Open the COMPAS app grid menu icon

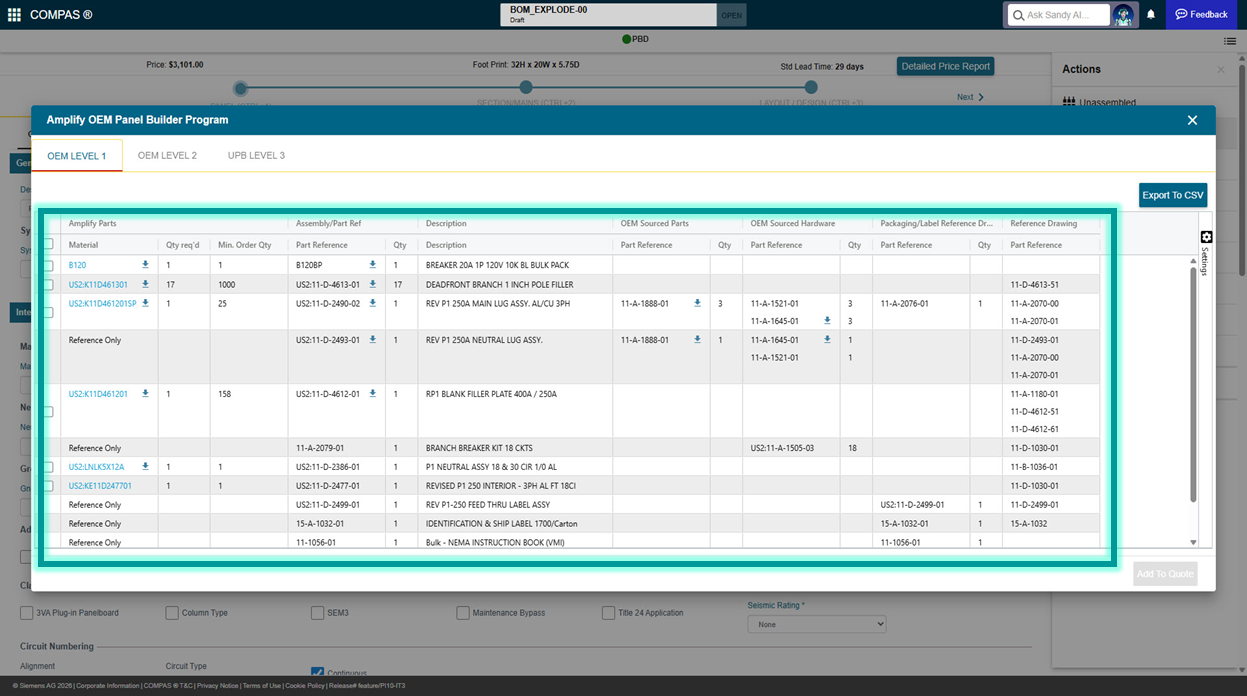pyautogui.click(x=14, y=15)
